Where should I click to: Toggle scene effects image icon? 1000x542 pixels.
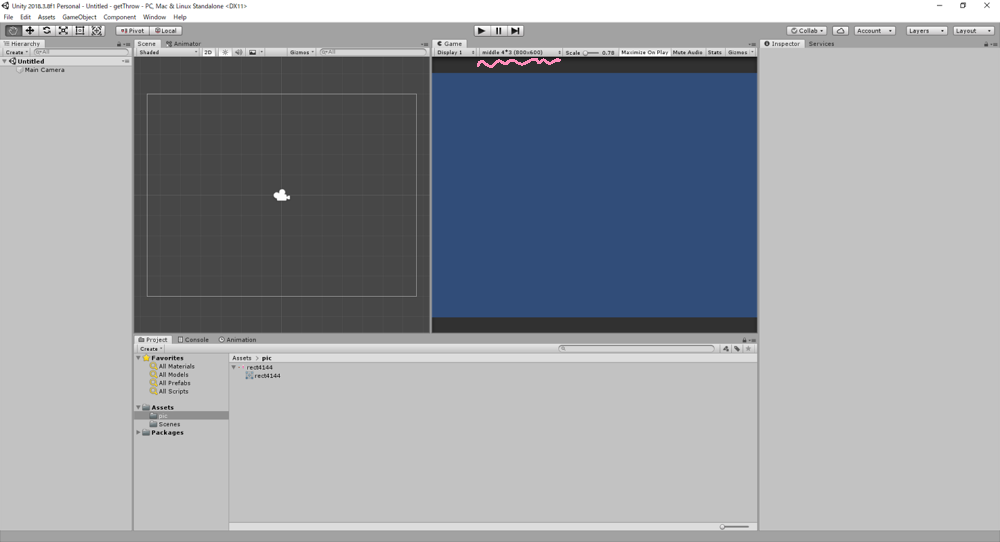coord(255,52)
